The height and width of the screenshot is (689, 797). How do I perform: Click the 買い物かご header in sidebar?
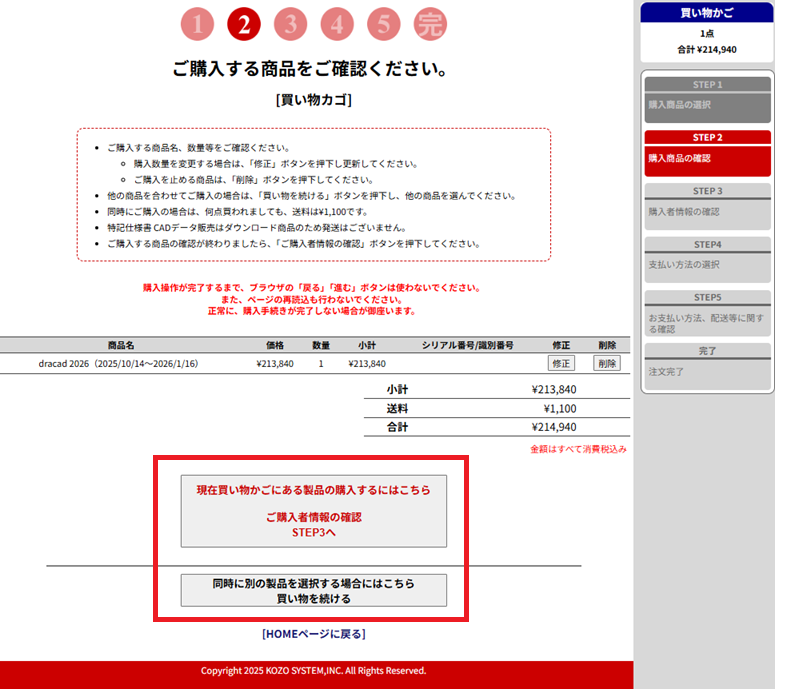pos(707,13)
